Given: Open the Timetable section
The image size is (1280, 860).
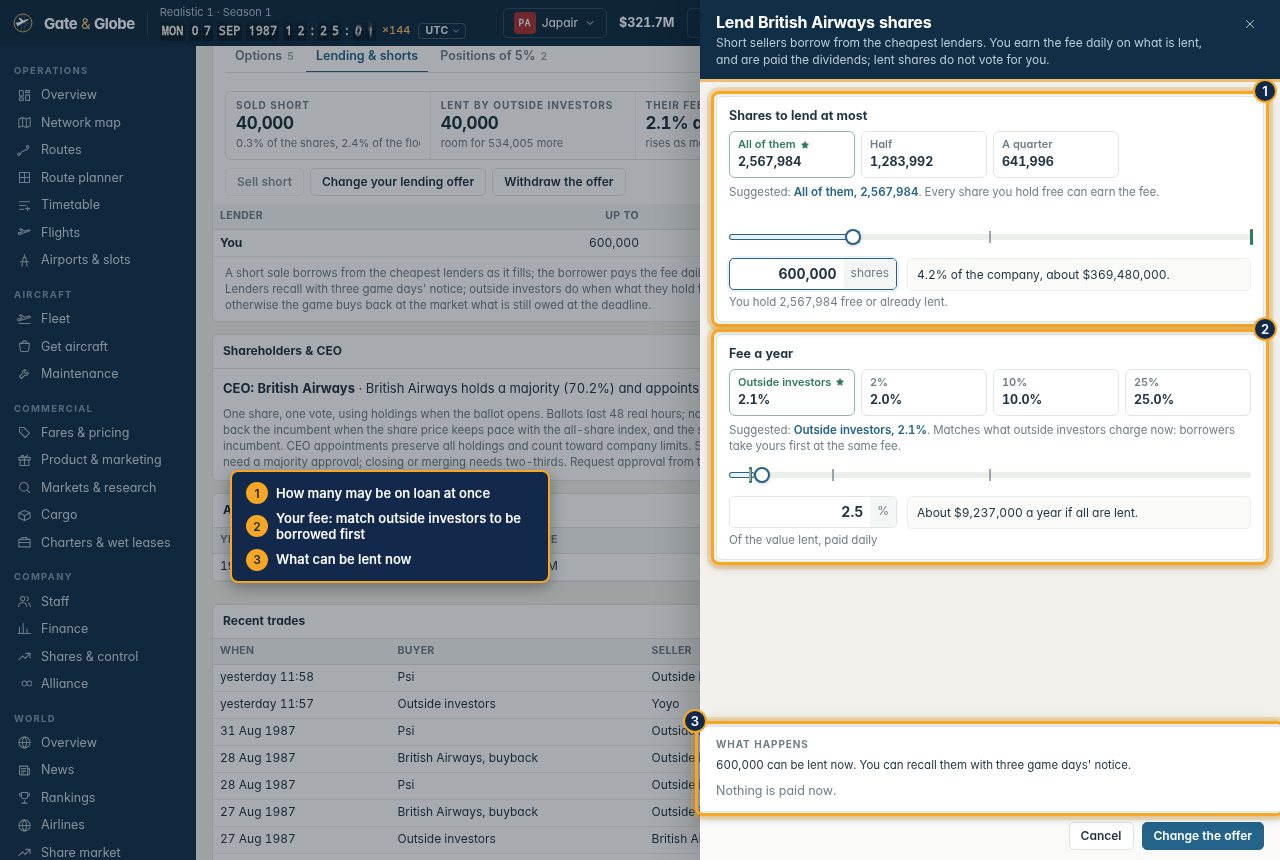Looking at the screenshot, I should 70,205.
